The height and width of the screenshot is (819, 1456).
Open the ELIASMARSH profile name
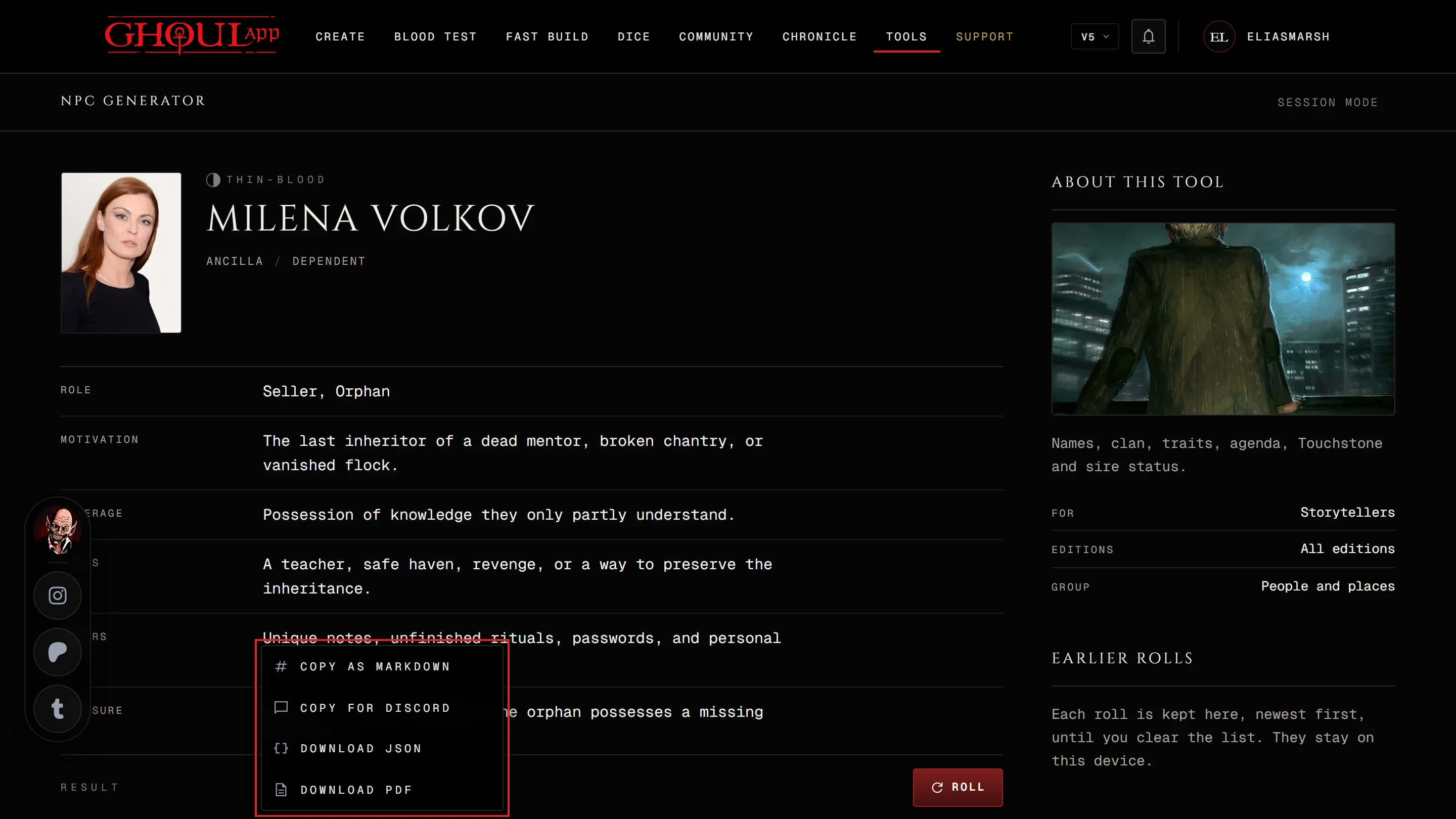point(1288,37)
